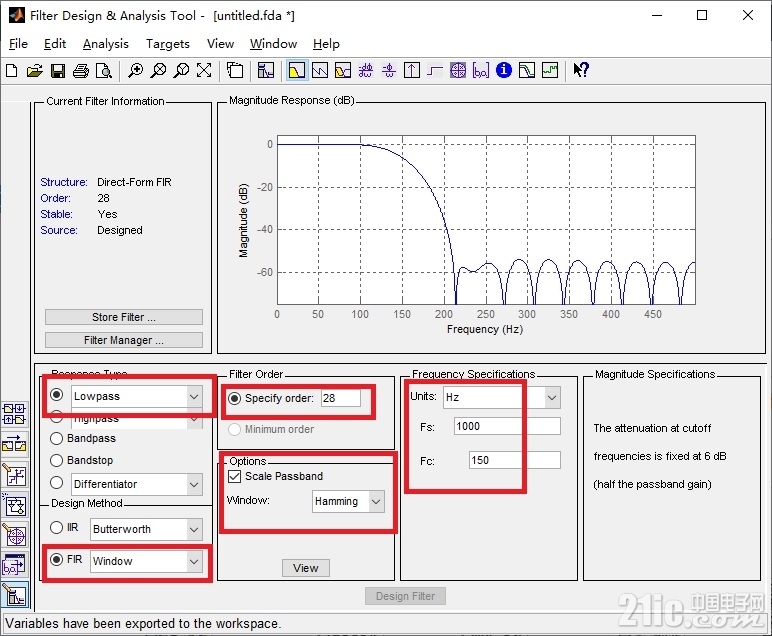Click the View button under Options
772x636 pixels.
(306, 568)
